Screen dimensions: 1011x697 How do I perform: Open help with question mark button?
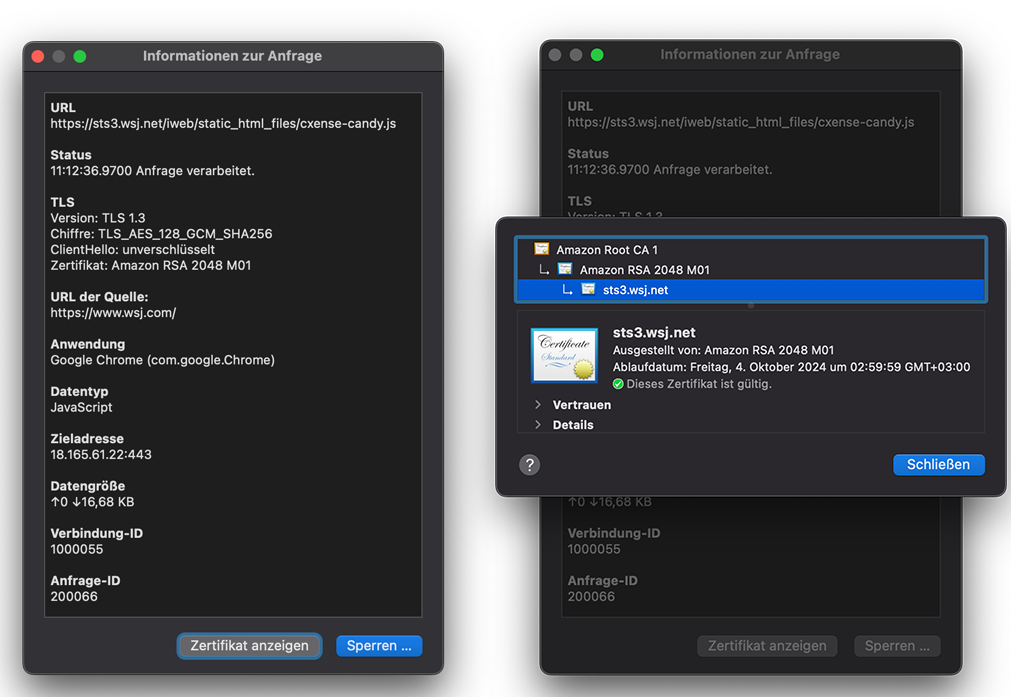[x=529, y=464]
